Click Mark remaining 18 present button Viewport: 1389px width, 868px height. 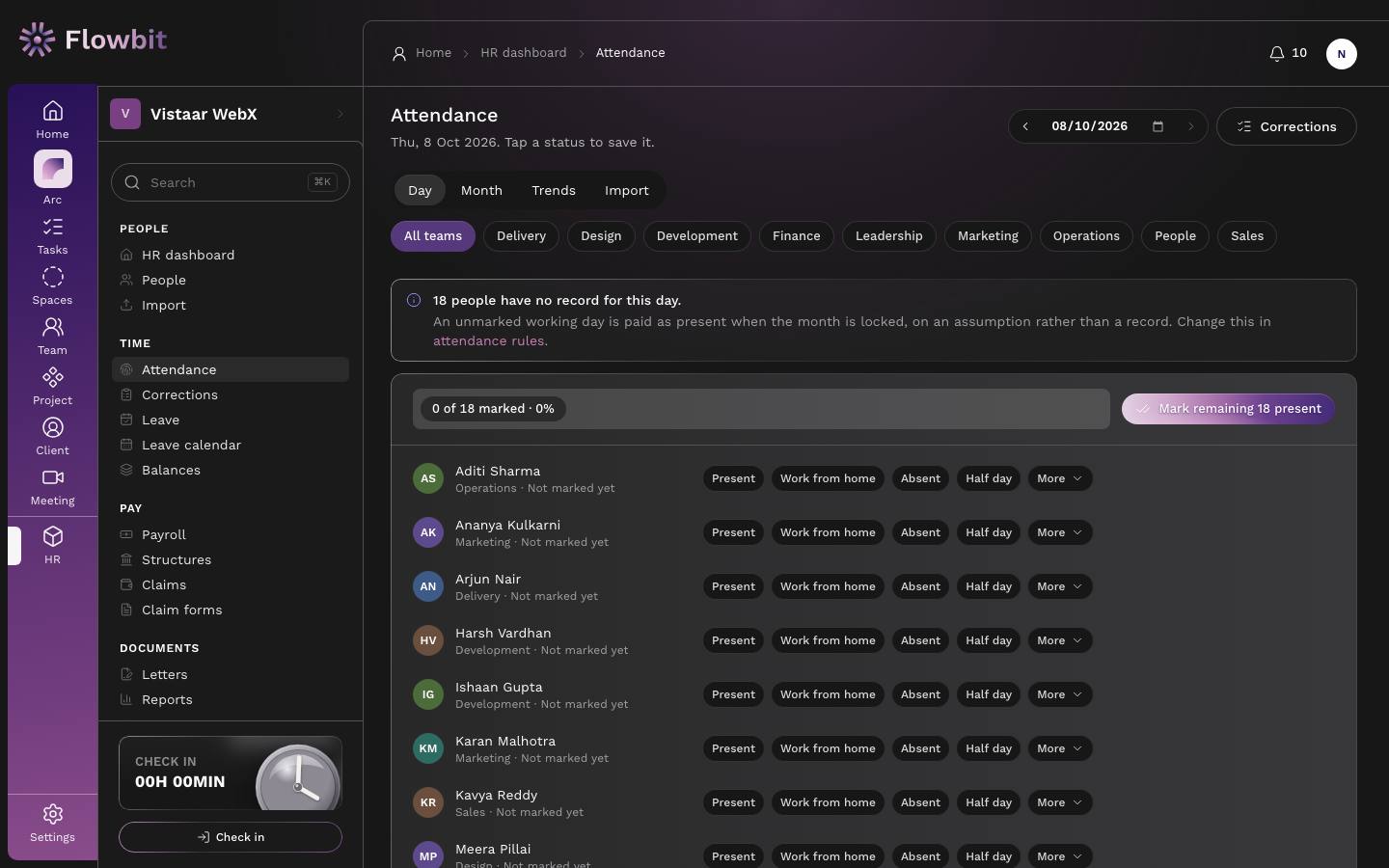[x=1228, y=409]
